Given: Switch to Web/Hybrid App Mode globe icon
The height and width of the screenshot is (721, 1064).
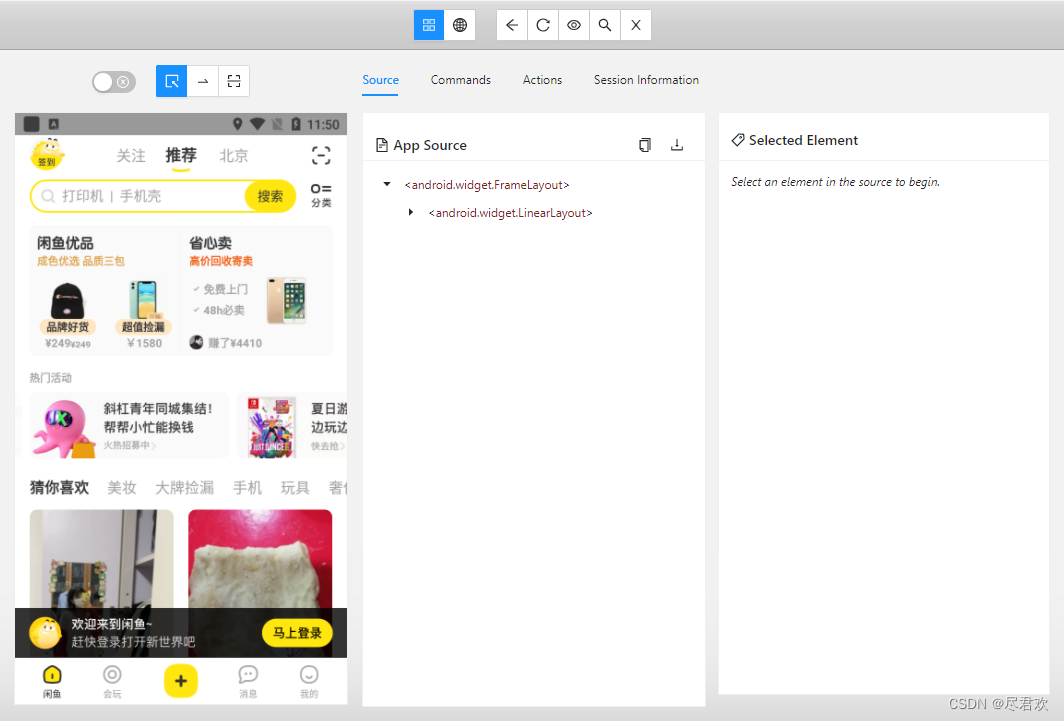Looking at the screenshot, I should tap(460, 25).
